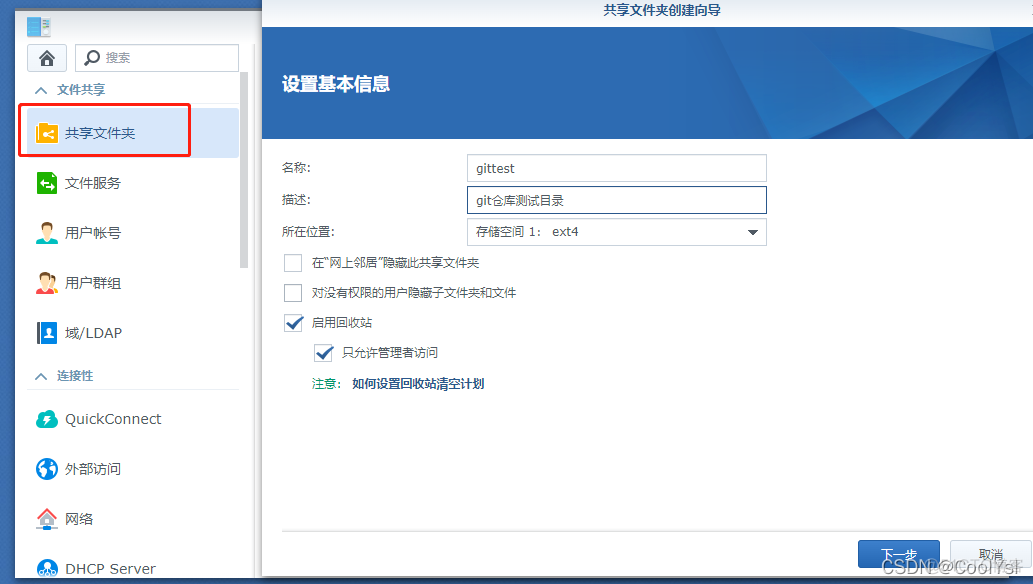Enable hiding folder in 网上邻居
This screenshot has width=1033, height=584.
tap(294, 263)
